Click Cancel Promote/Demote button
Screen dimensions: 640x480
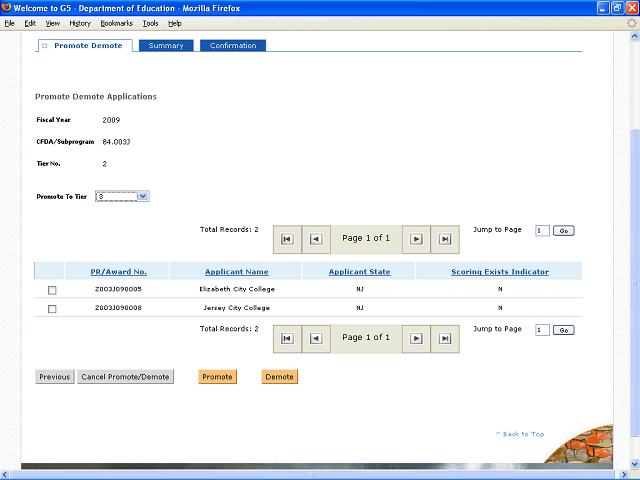coord(125,377)
